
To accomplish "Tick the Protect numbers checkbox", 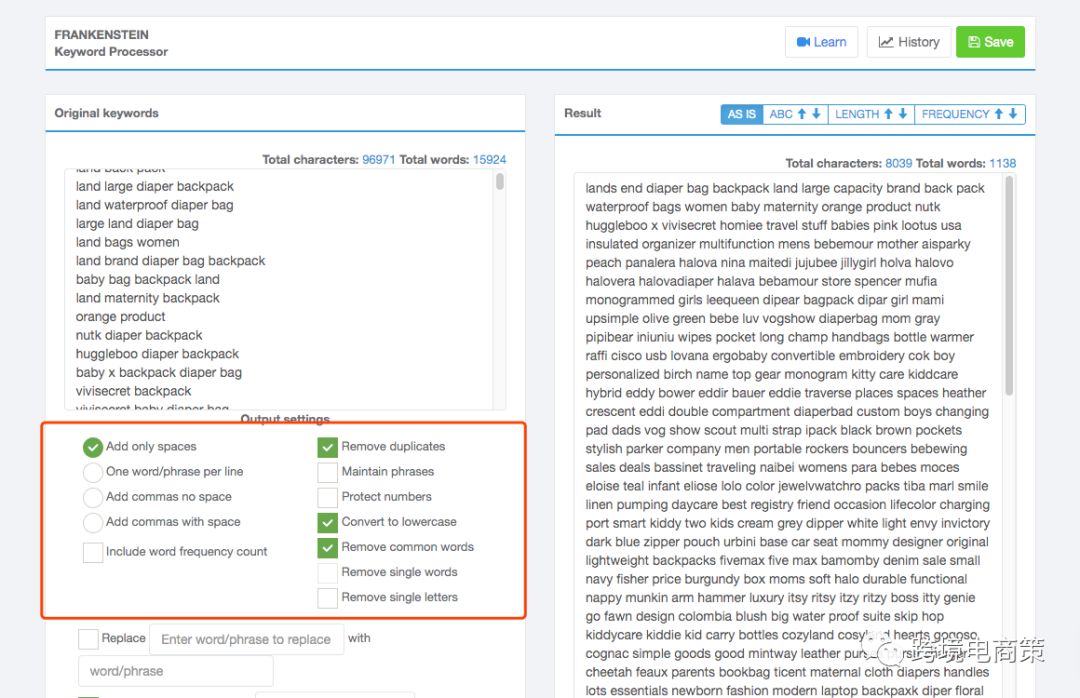I will pos(327,497).
